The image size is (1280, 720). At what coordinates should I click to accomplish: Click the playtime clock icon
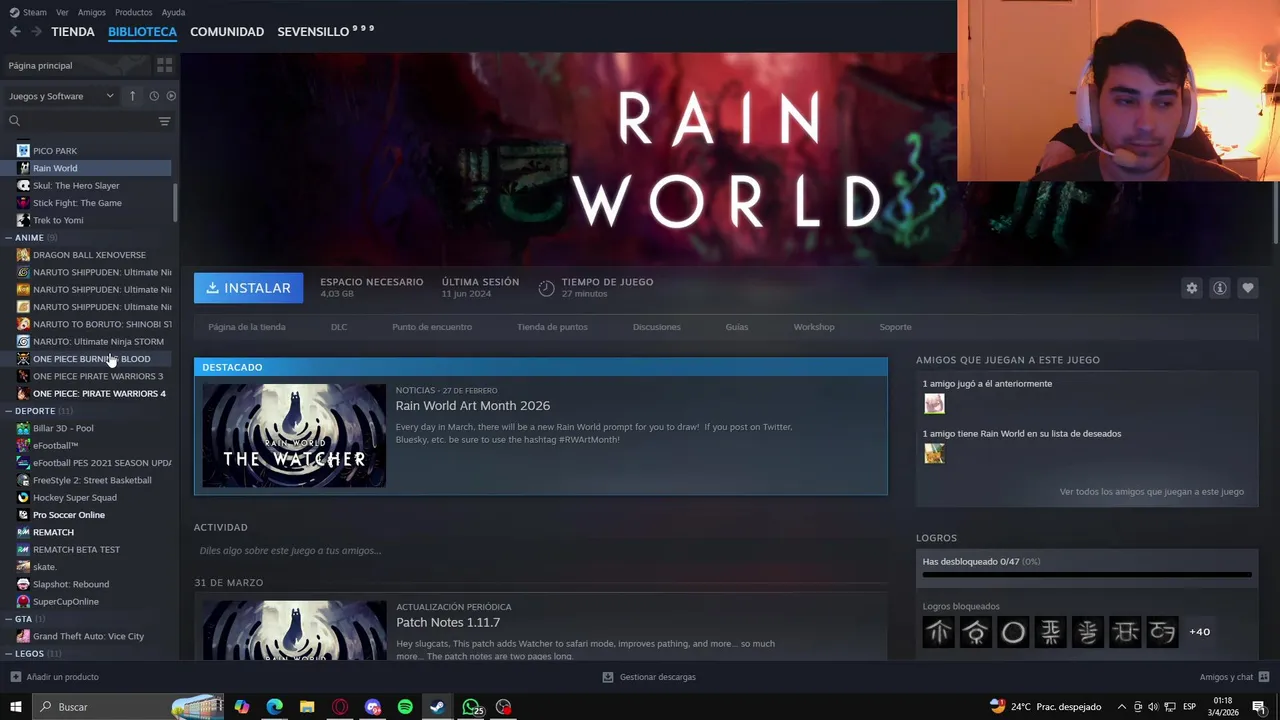546,288
